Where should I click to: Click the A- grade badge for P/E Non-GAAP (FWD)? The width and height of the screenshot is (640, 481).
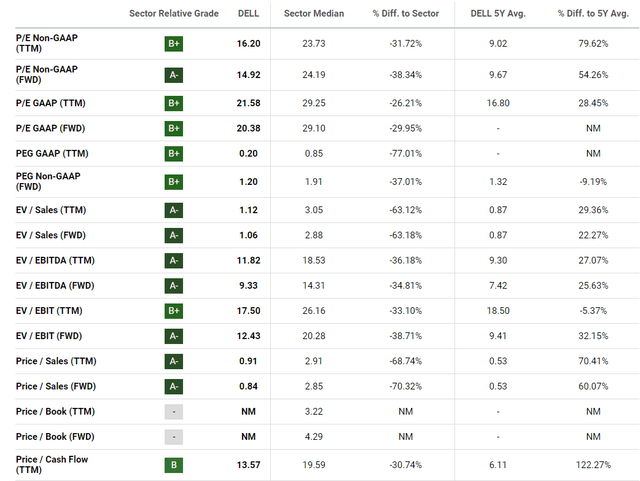pos(174,73)
